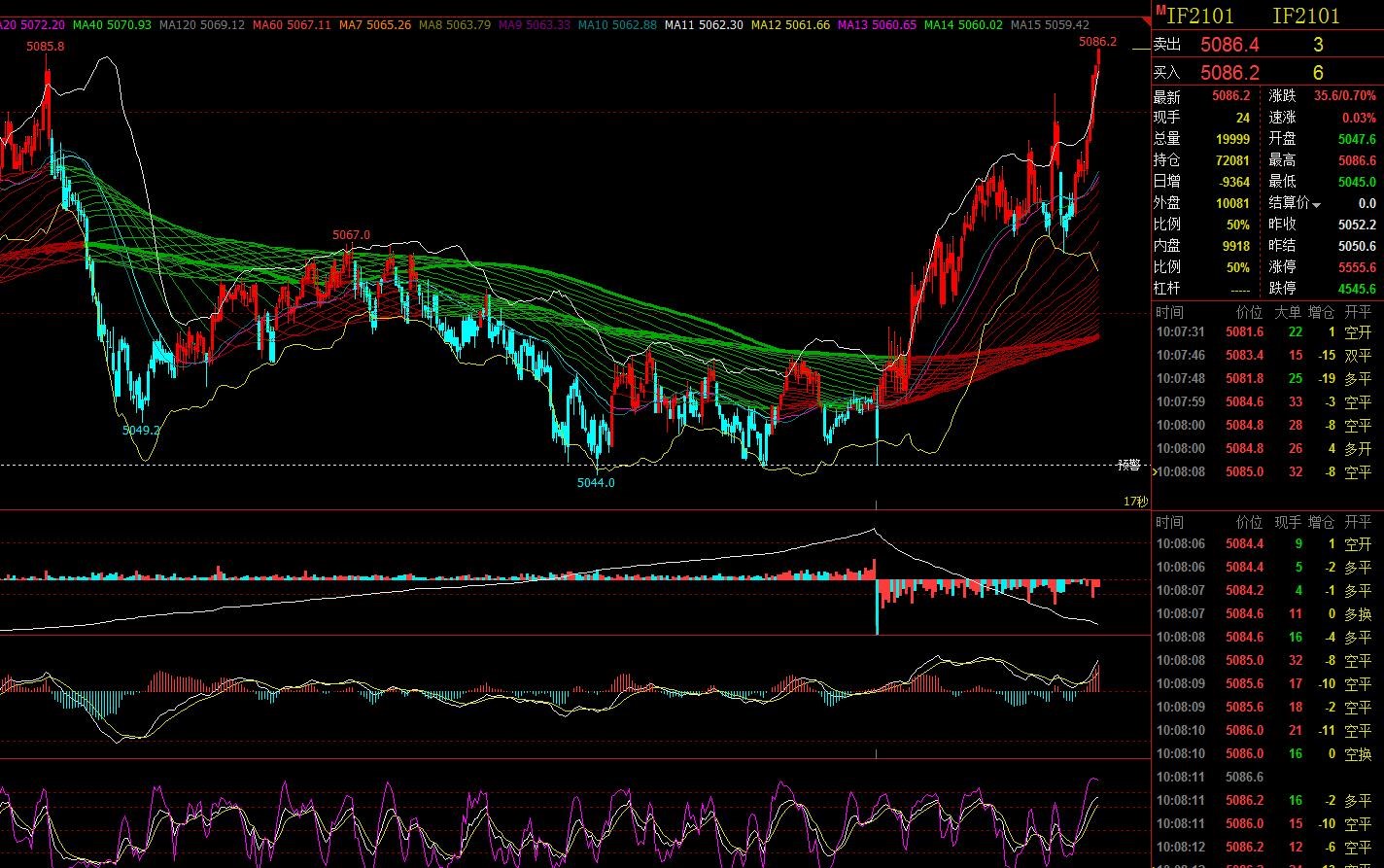Click the 买入 row label
Image resolution: width=1384 pixels, height=868 pixels.
(1166, 73)
